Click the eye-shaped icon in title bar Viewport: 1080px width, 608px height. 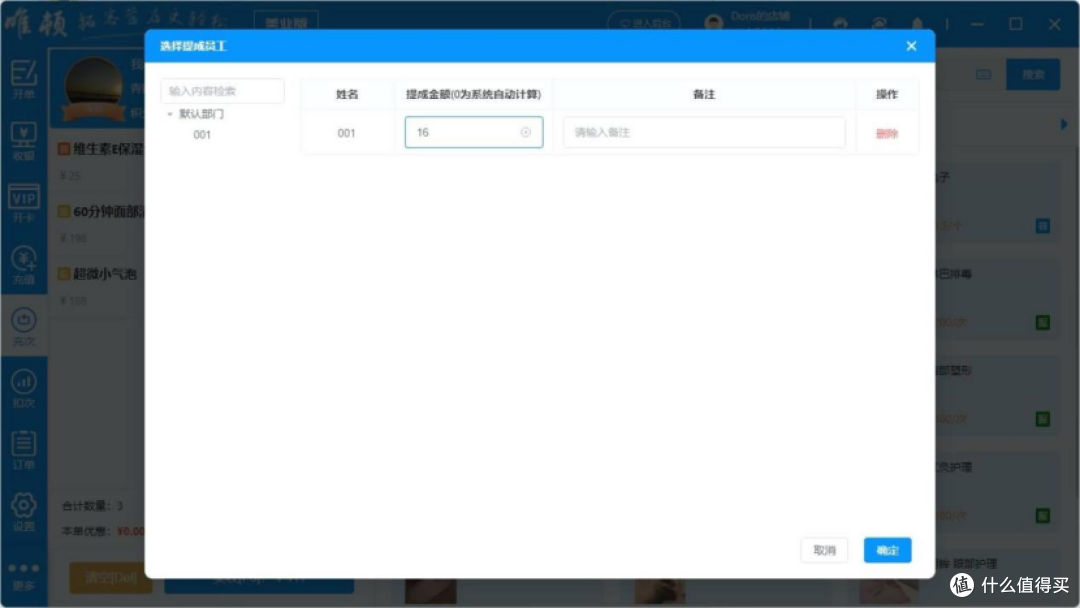tap(879, 24)
